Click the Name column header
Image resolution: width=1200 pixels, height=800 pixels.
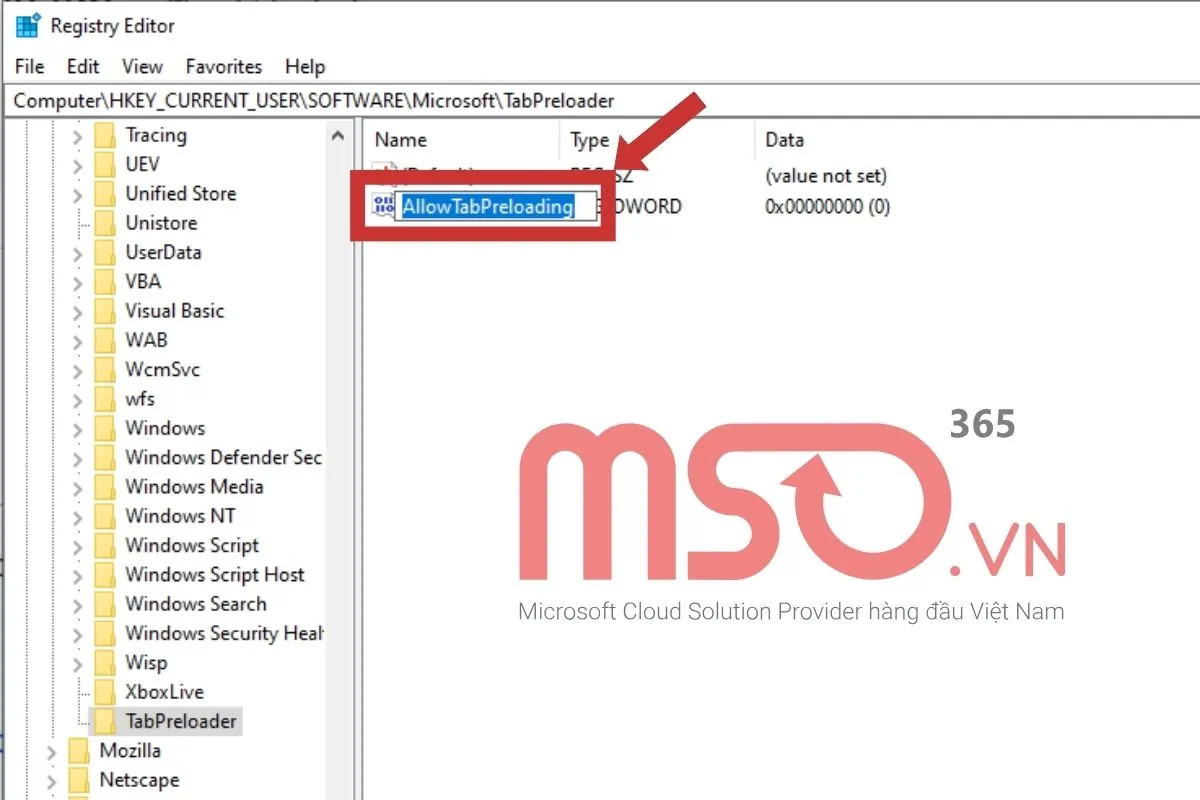[400, 139]
